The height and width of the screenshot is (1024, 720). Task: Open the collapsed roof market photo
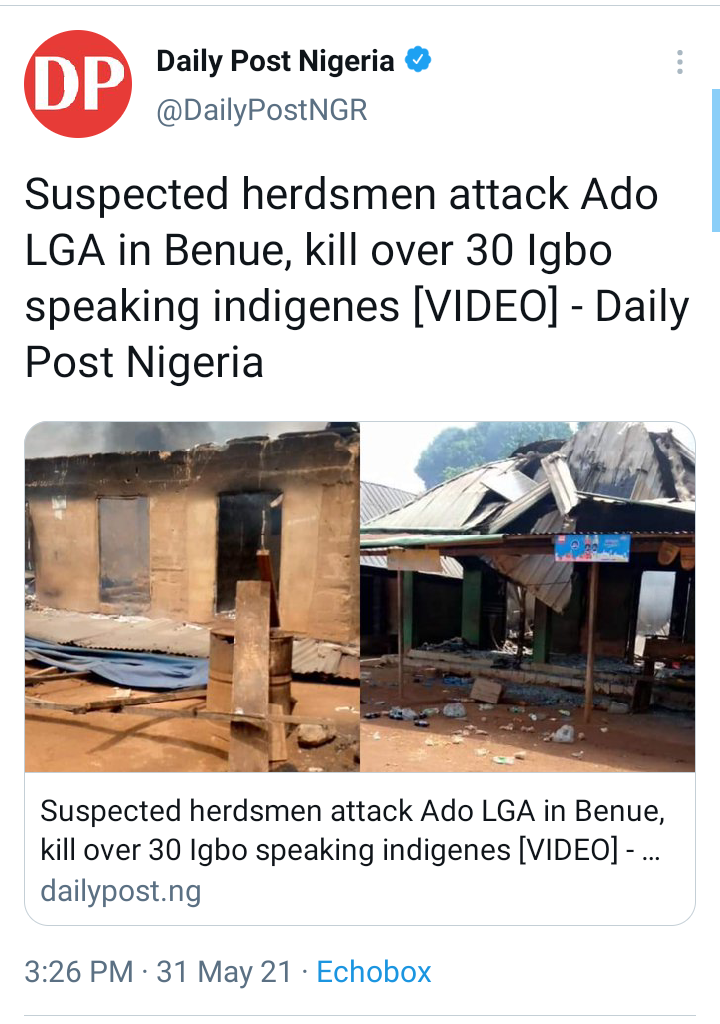[528, 596]
